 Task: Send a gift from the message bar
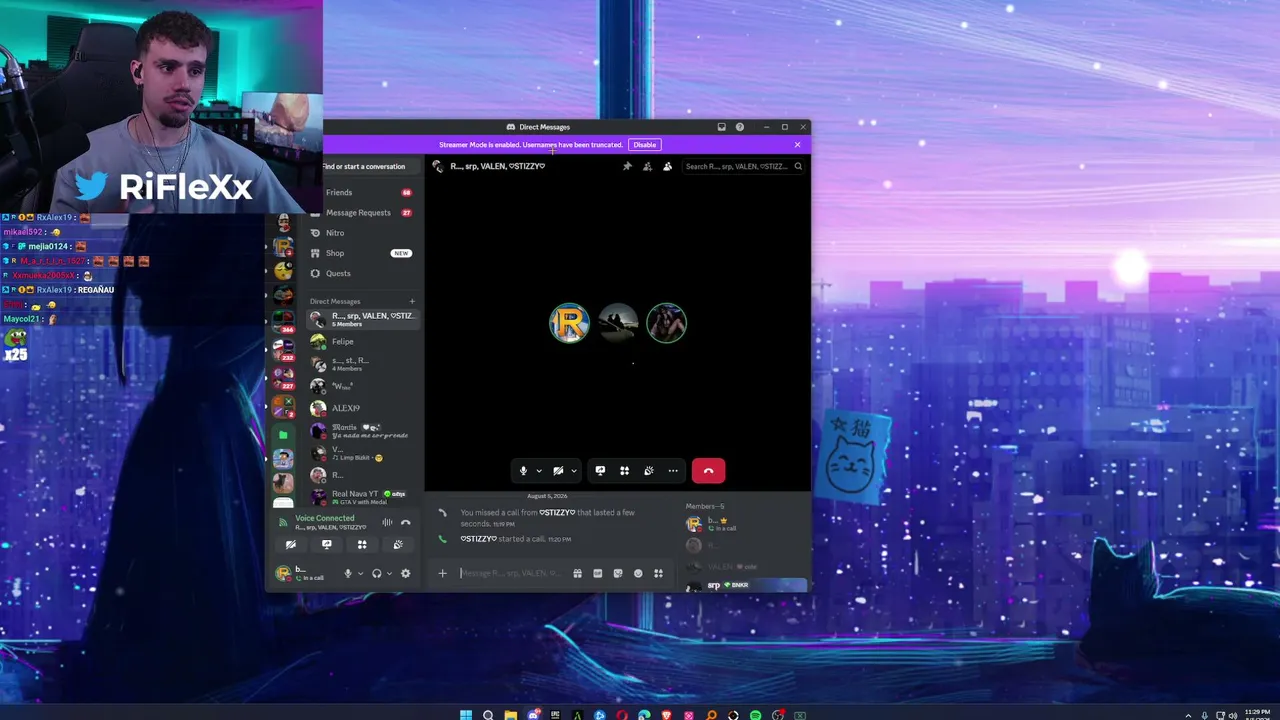tap(577, 574)
